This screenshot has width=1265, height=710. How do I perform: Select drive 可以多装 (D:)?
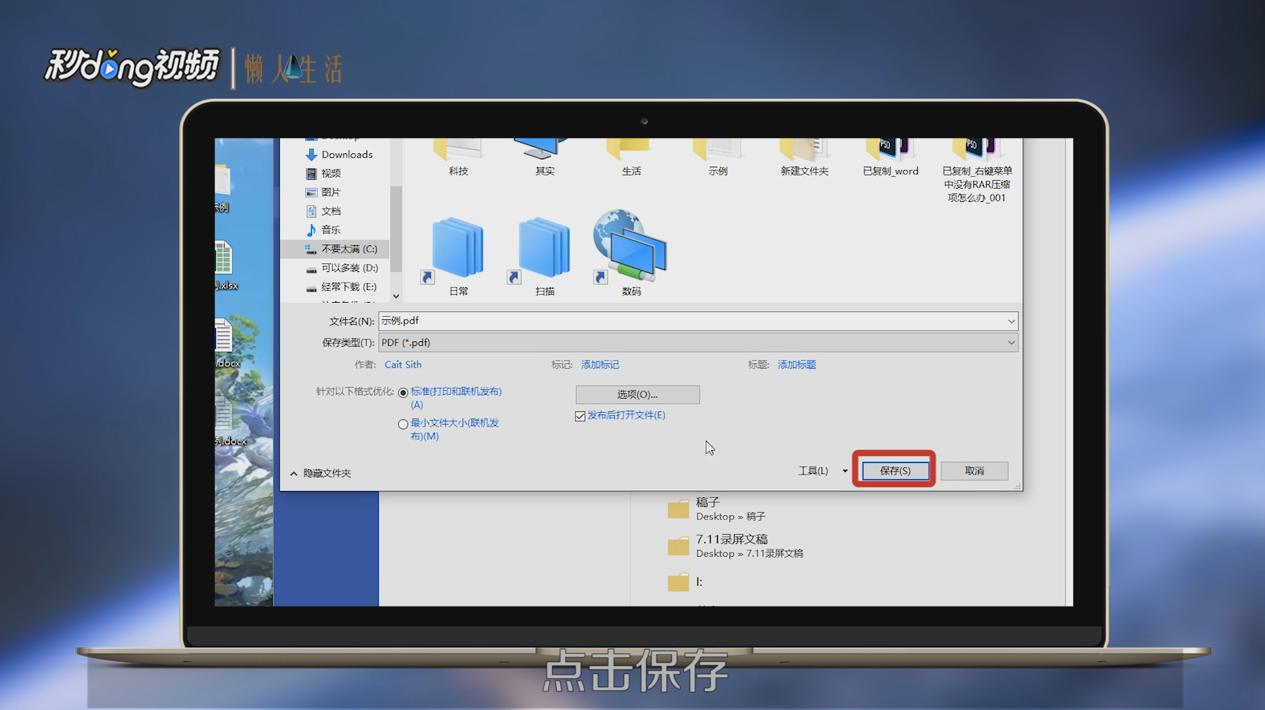(341, 268)
